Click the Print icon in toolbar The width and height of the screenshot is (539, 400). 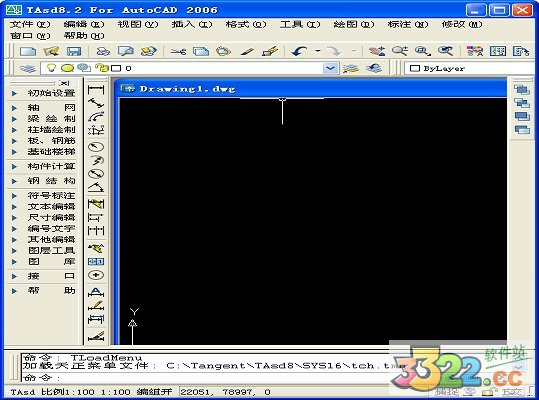pos(103,52)
